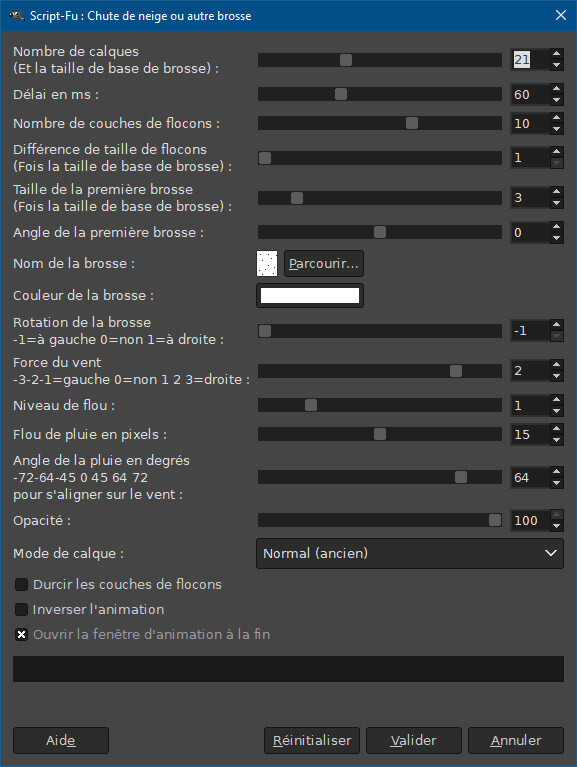Viewport: 577px width, 767px height.
Task: Decrease Opacité using down arrow
Action: point(556,526)
